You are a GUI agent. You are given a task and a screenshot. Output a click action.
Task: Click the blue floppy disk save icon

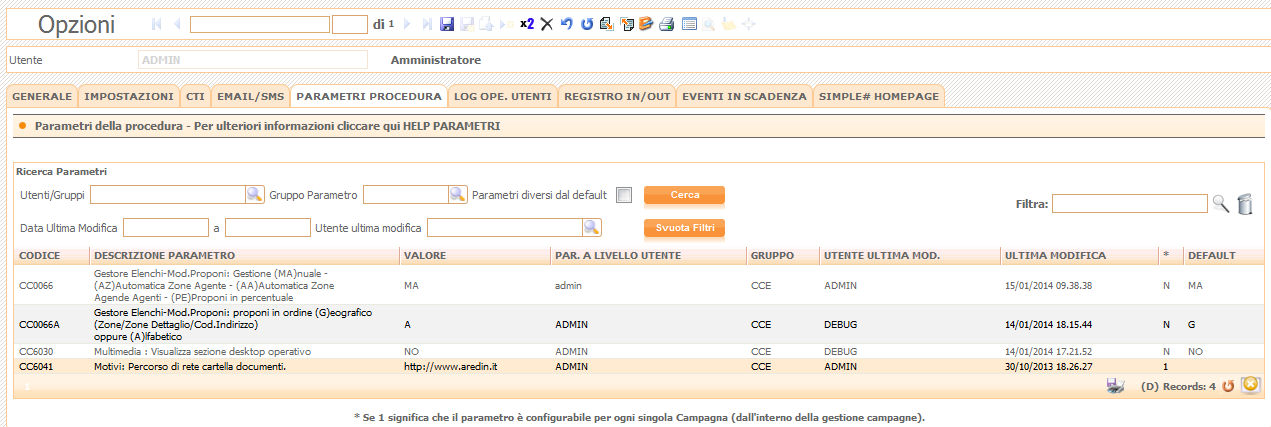(x=447, y=24)
